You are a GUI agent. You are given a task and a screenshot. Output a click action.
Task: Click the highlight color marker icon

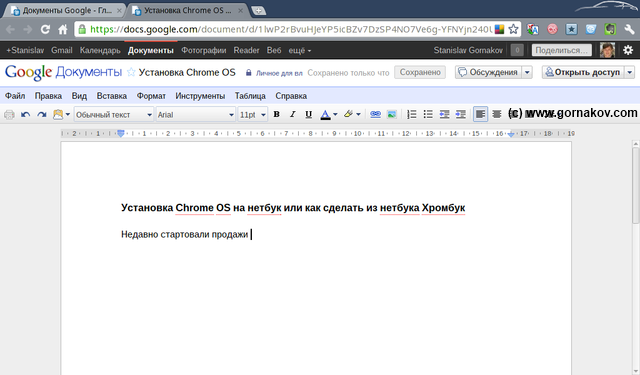(348, 114)
